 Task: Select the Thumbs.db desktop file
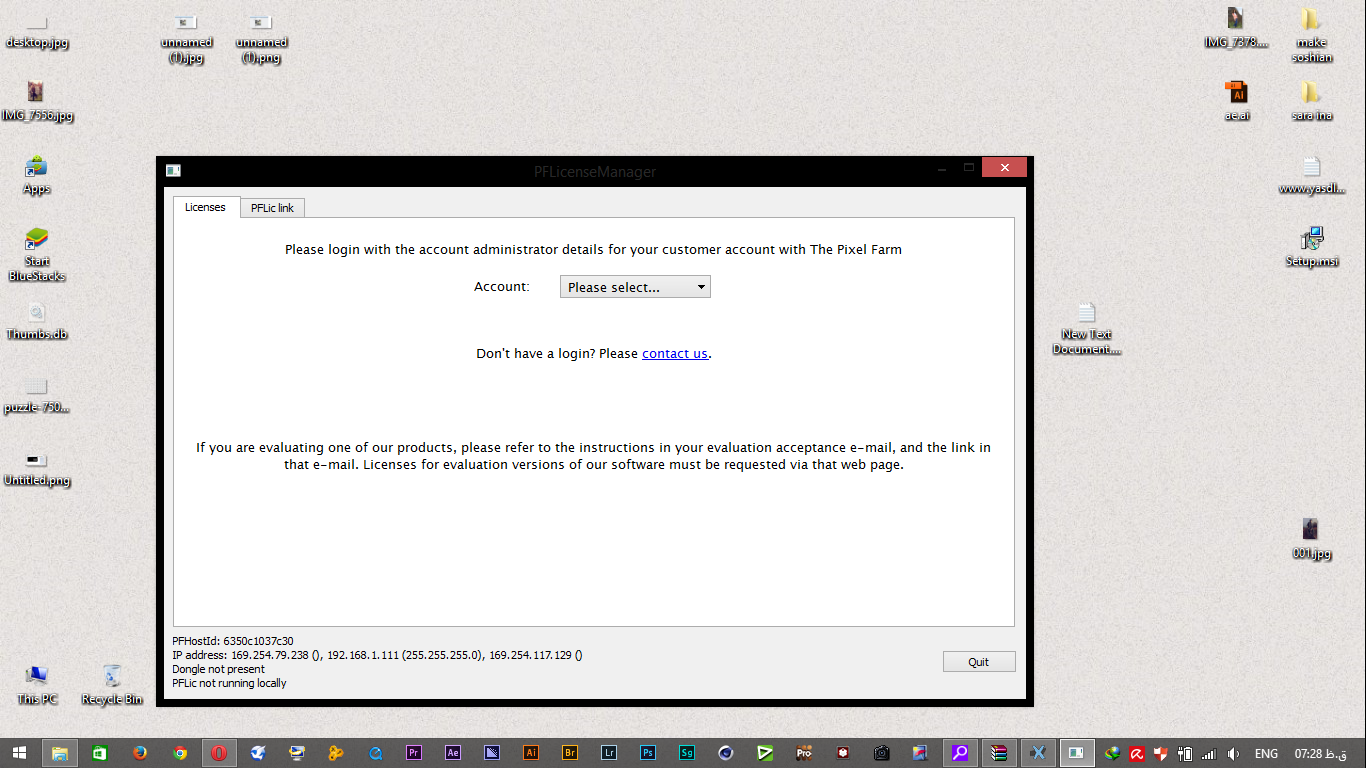point(37,321)
